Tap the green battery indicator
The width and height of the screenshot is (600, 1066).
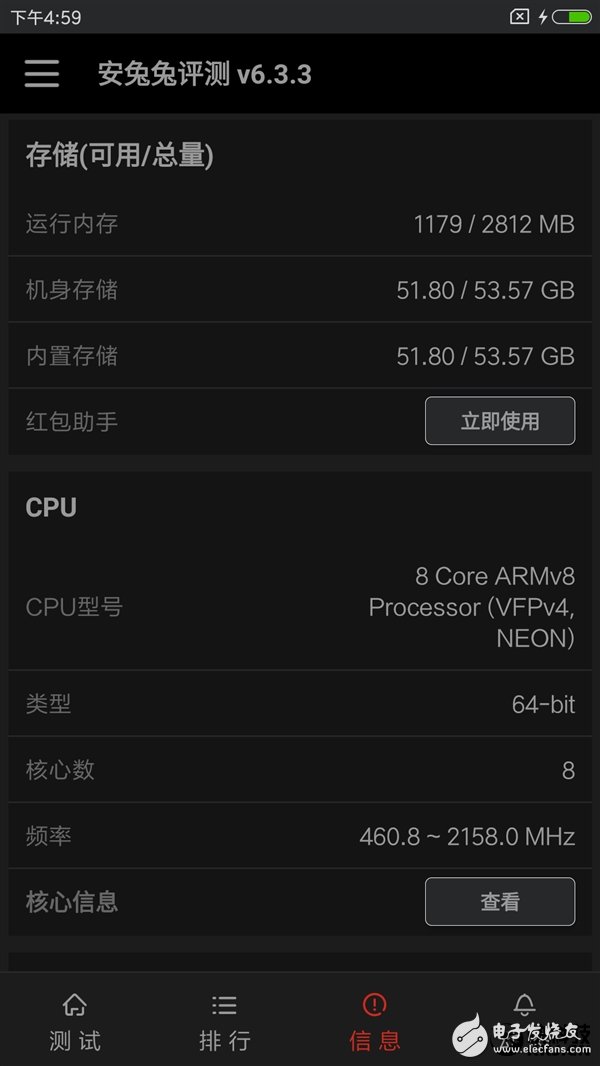pyautogui.click(x=572, y=15)
